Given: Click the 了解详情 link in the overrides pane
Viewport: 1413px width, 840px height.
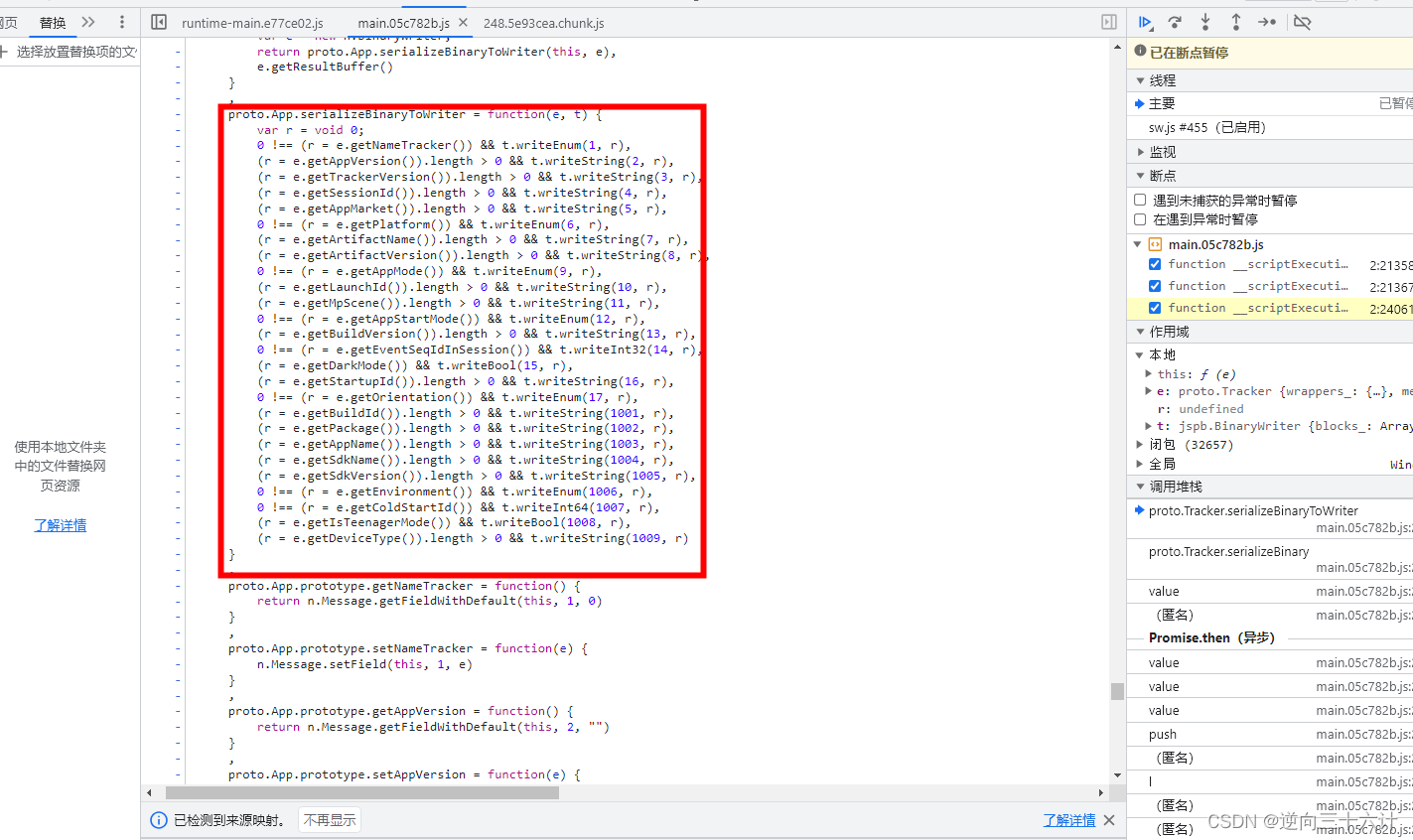Looking at the screenshot, I should 60,525.
